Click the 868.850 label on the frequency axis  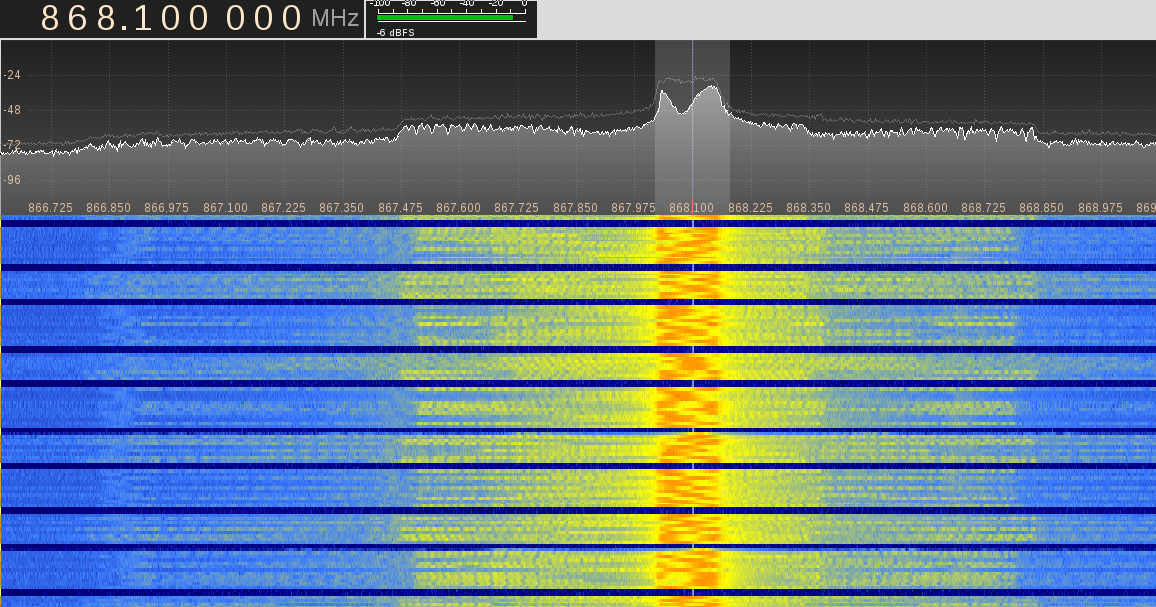coord(1042,208)
